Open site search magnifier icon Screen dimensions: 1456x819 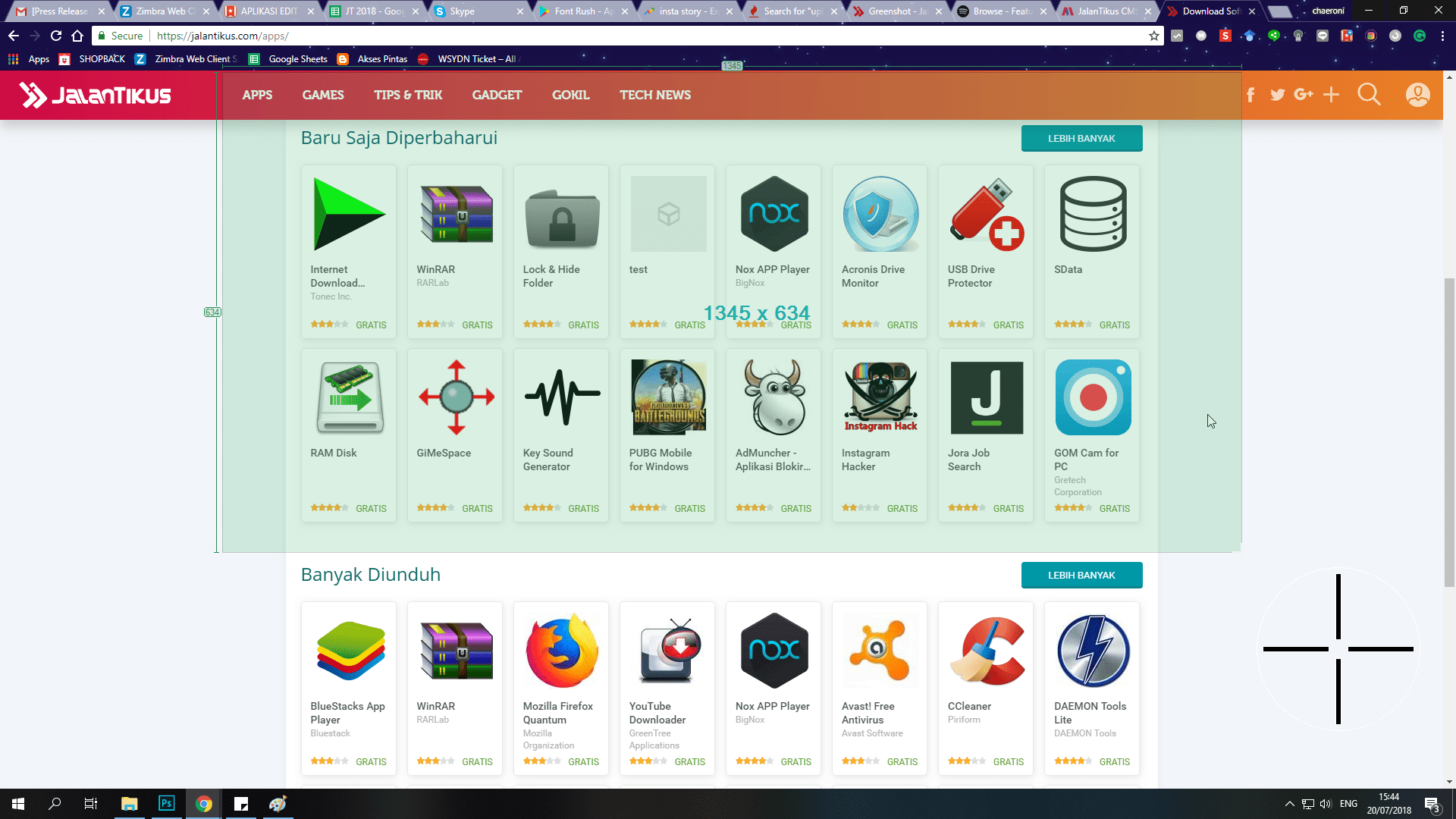1370,95
